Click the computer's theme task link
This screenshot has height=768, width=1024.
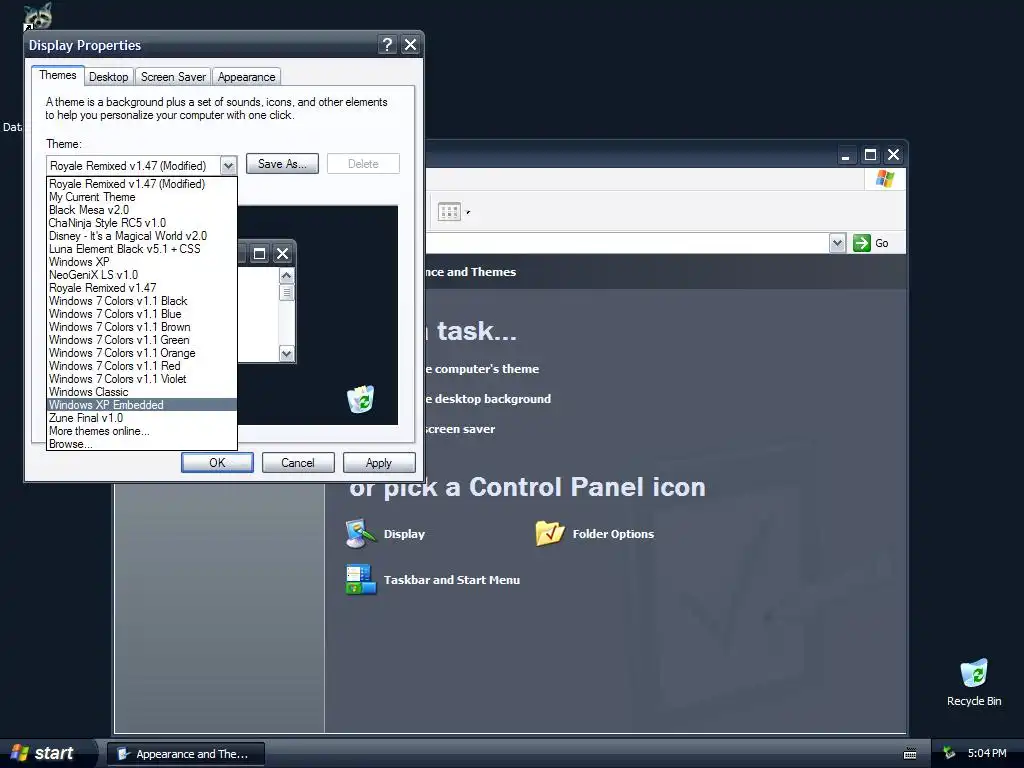coord(482,369)
